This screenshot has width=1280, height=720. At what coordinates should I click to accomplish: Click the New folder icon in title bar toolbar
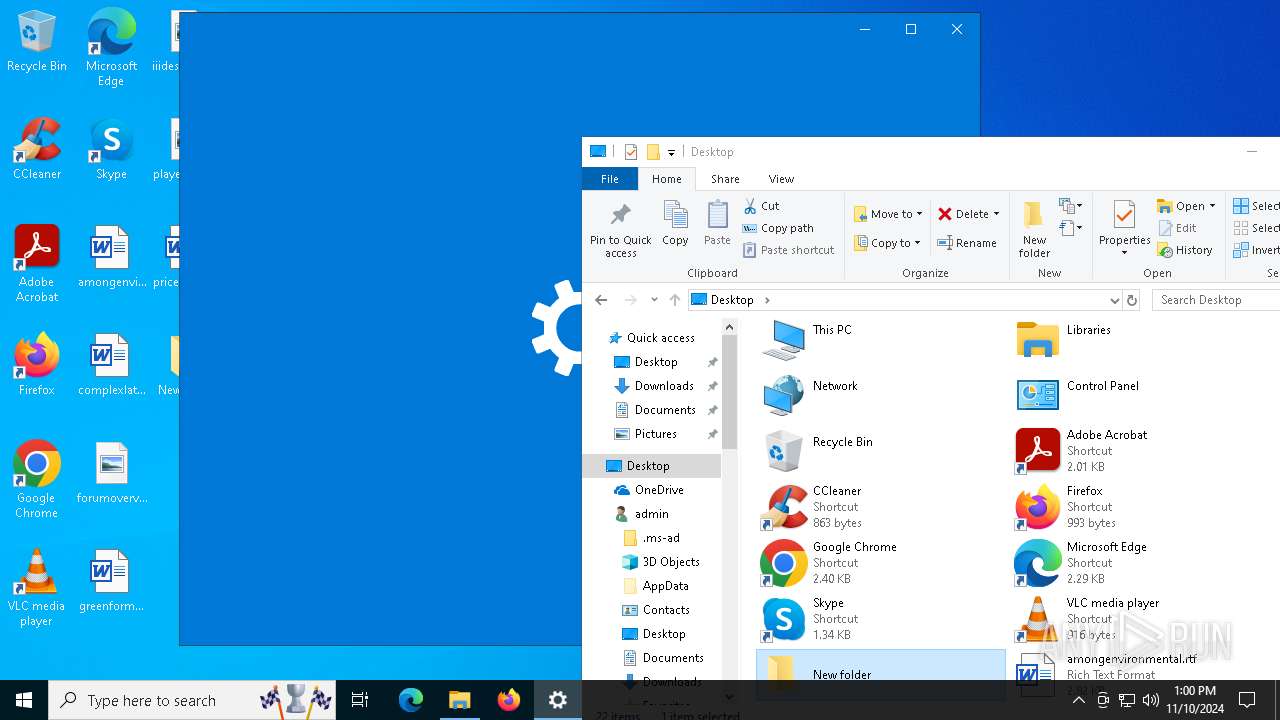click(x=653, y=152)
